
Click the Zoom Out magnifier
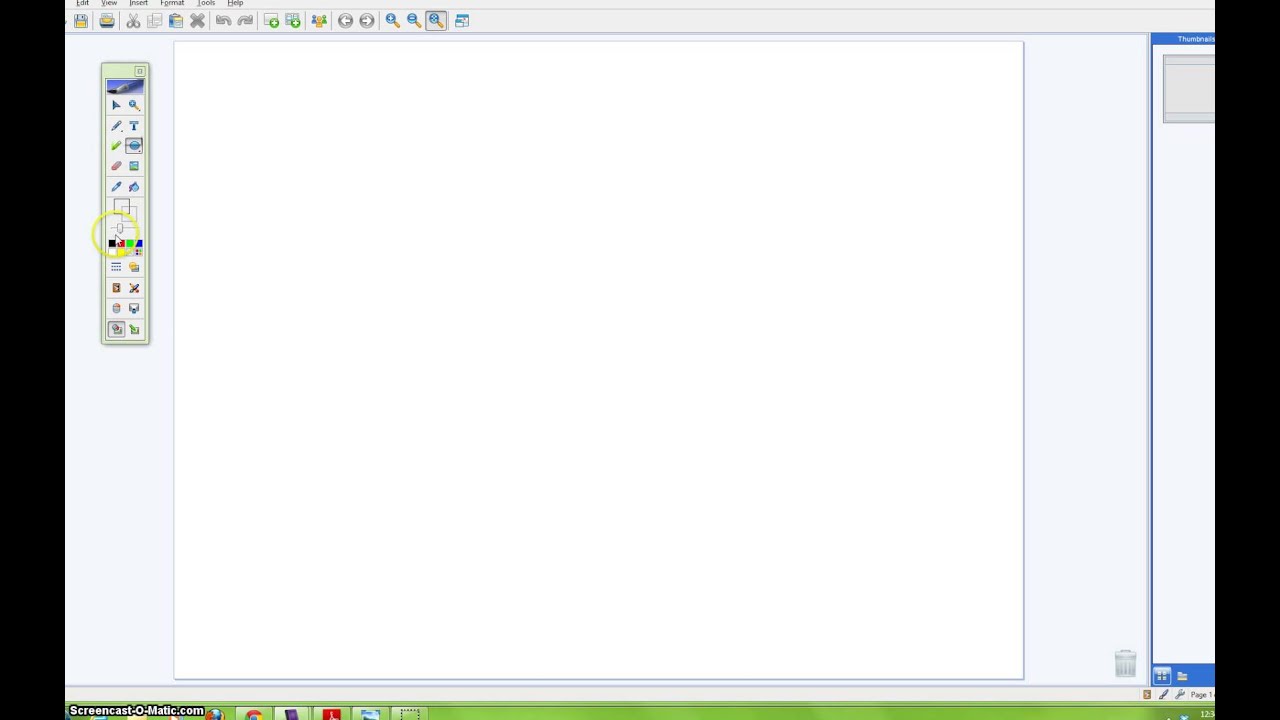click(414, 20)
